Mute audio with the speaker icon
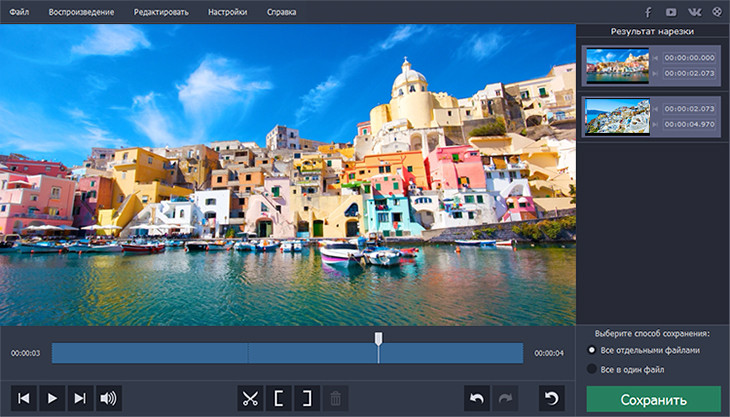Screen dimensions: 730x417 (x=108, y=398)
